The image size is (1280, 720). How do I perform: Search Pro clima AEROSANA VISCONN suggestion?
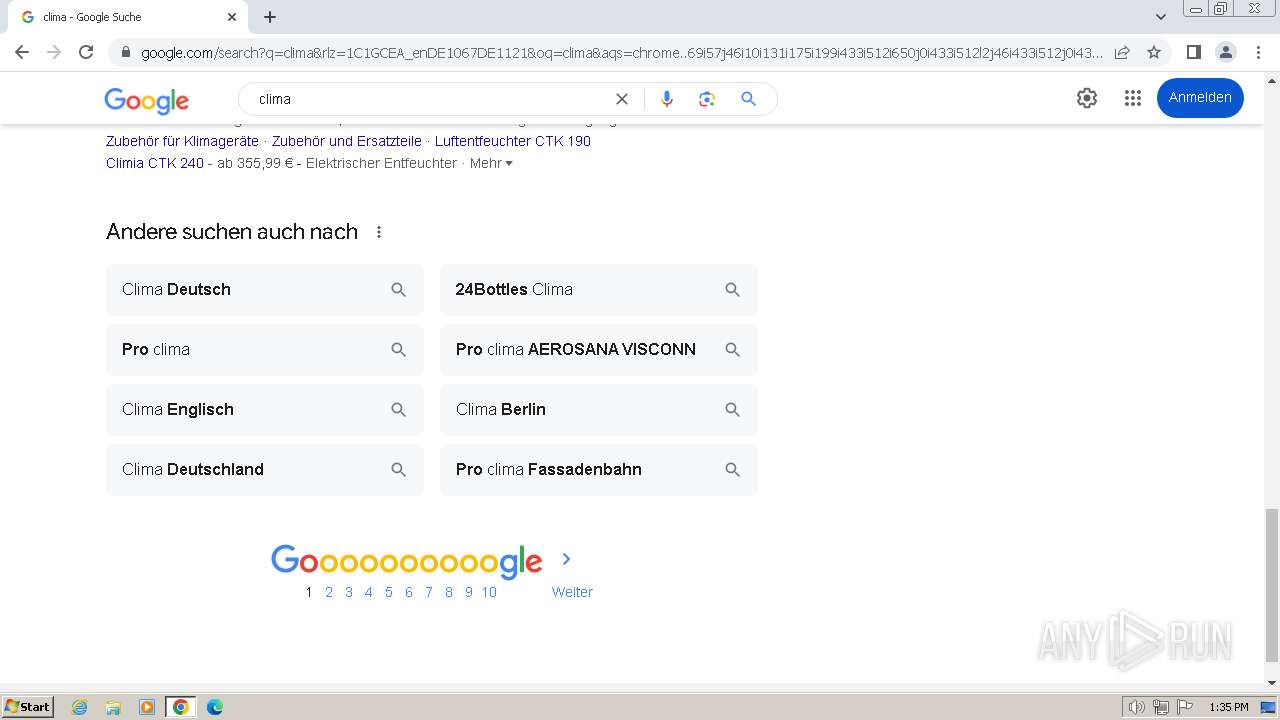599,350
